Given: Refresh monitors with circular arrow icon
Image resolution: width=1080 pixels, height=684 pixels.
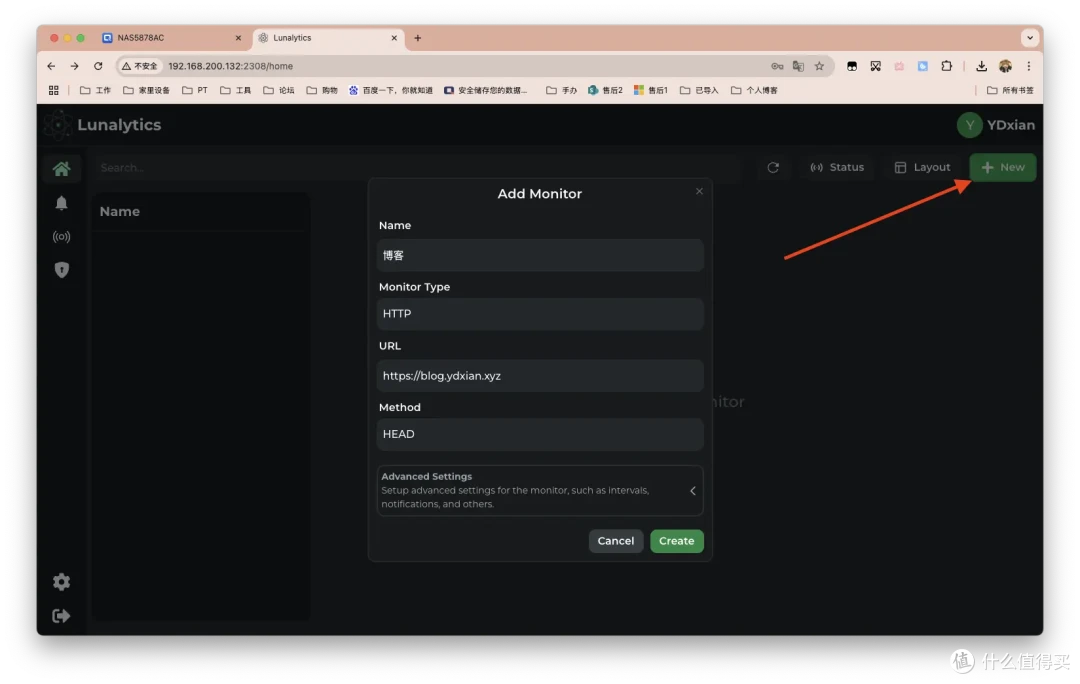Looking at the screenshot, I should [773, 167].
